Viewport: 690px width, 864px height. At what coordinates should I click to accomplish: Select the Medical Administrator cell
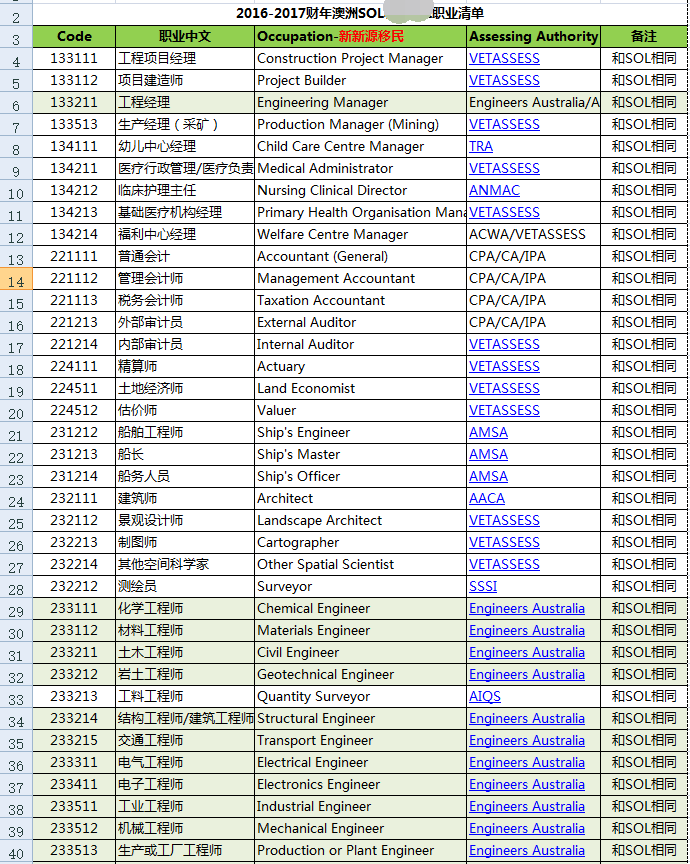(x=360, y=169)
